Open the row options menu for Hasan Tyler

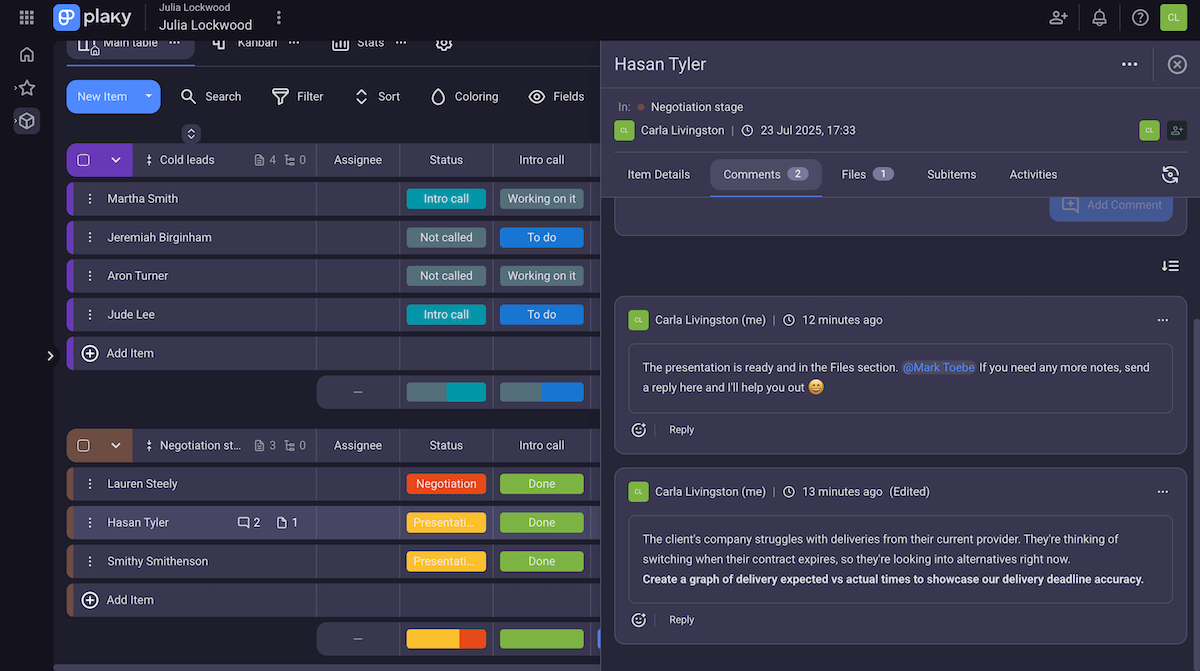90,522
